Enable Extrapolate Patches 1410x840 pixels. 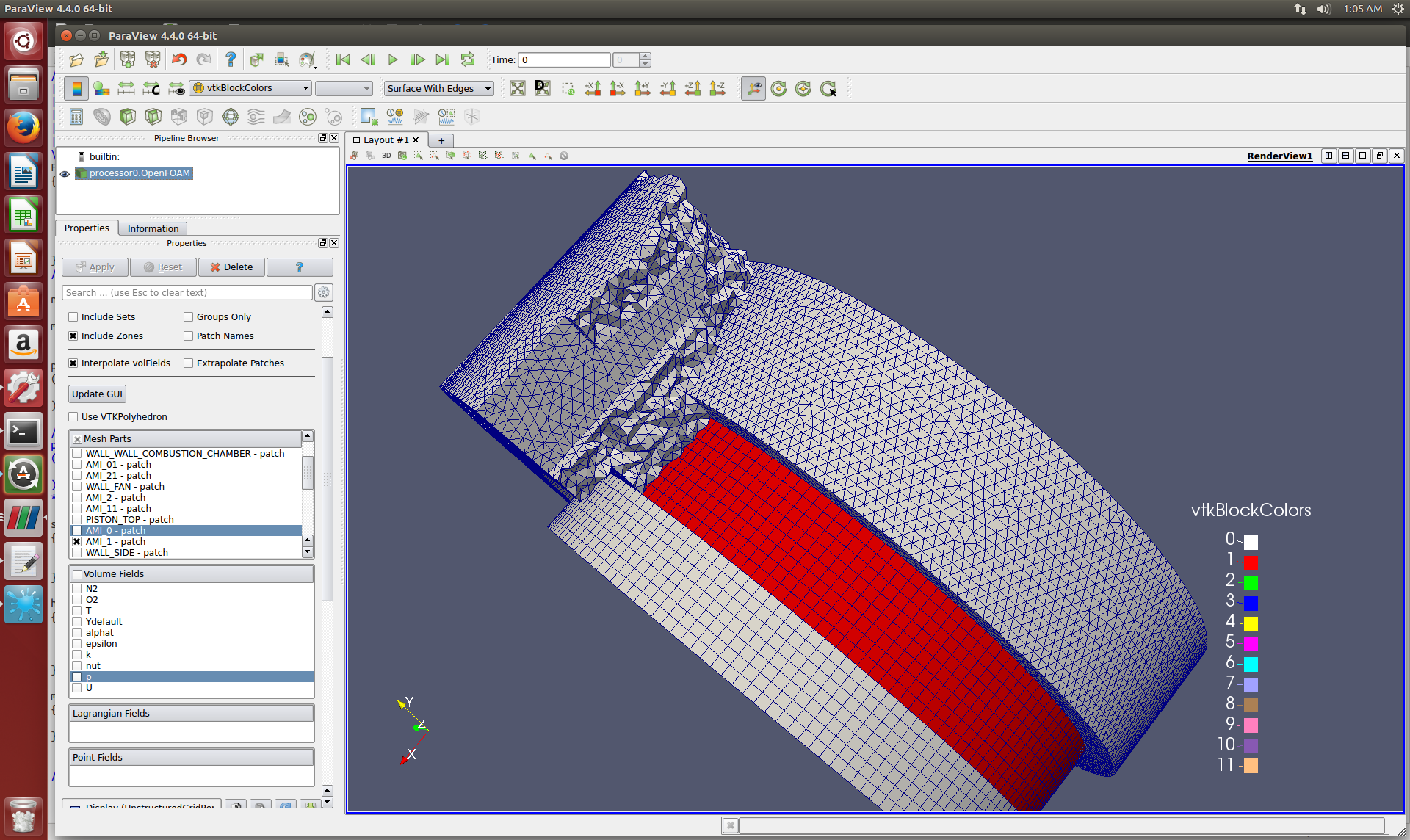point(189,363)
